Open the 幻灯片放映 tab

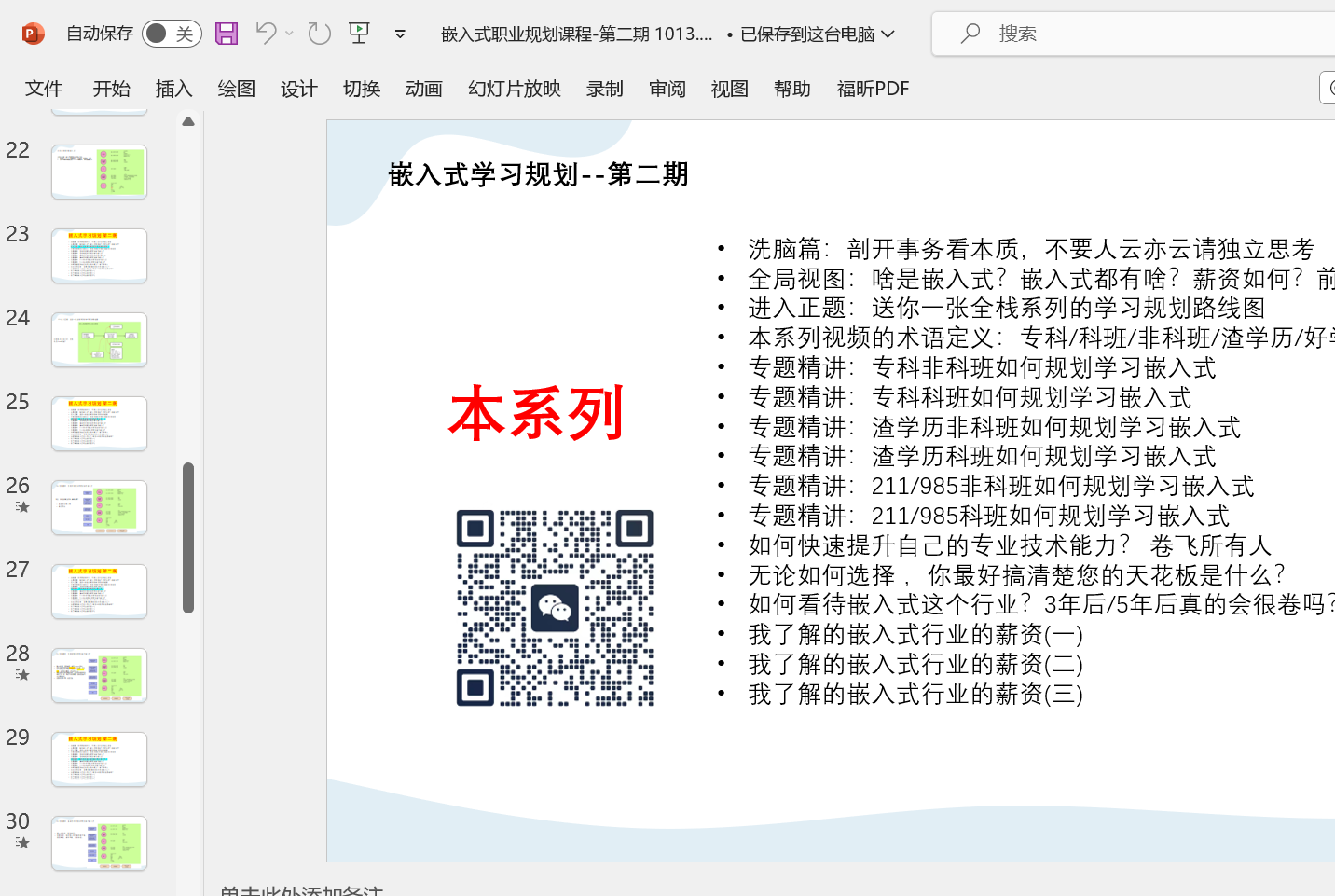pos(514,89)
